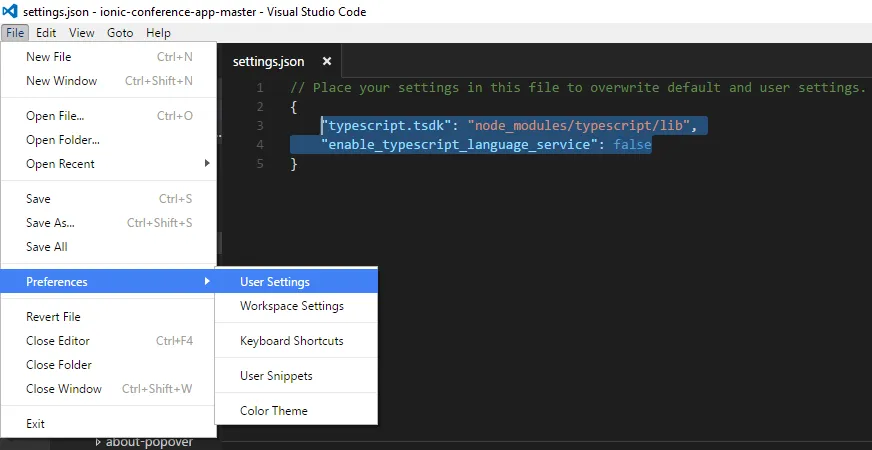This screenshot has width=872, height=450.
Task: Select User Settings in Preferences submenu
Action: (x=296, y=281)
